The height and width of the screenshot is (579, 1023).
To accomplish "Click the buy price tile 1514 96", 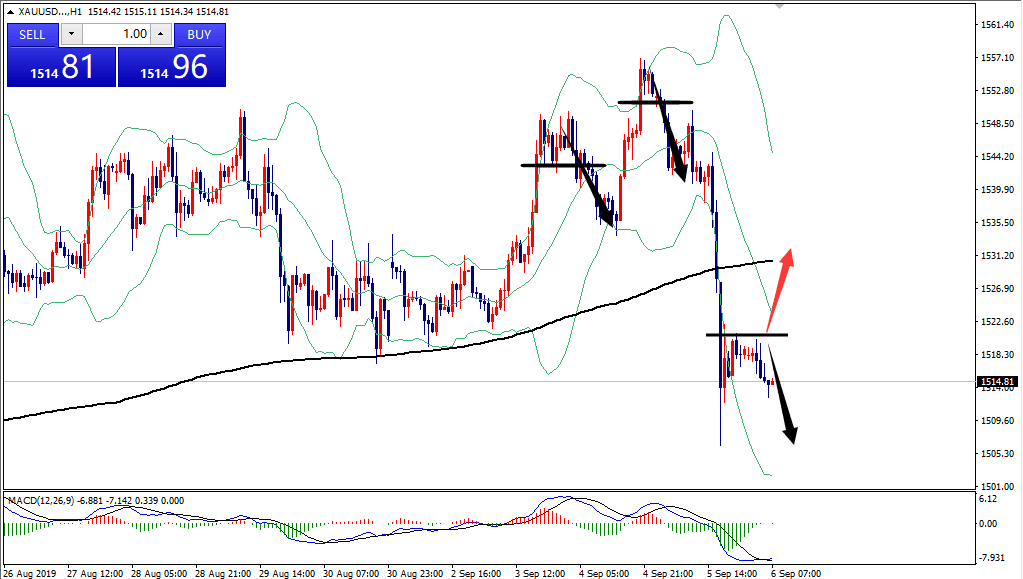I will coord(172,67).
